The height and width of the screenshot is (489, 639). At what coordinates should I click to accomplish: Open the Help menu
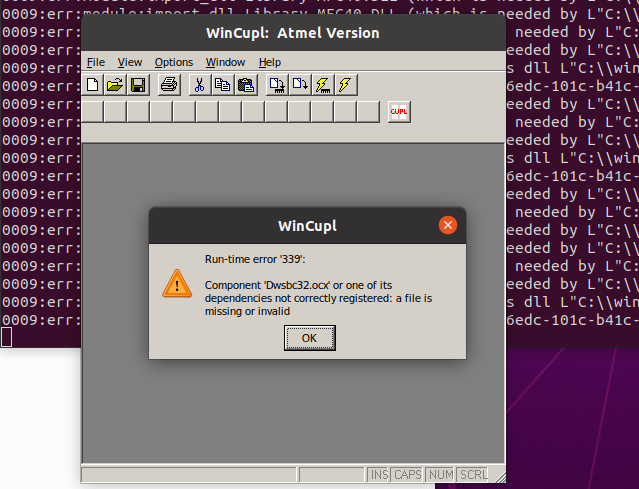(x=270, y=62)
